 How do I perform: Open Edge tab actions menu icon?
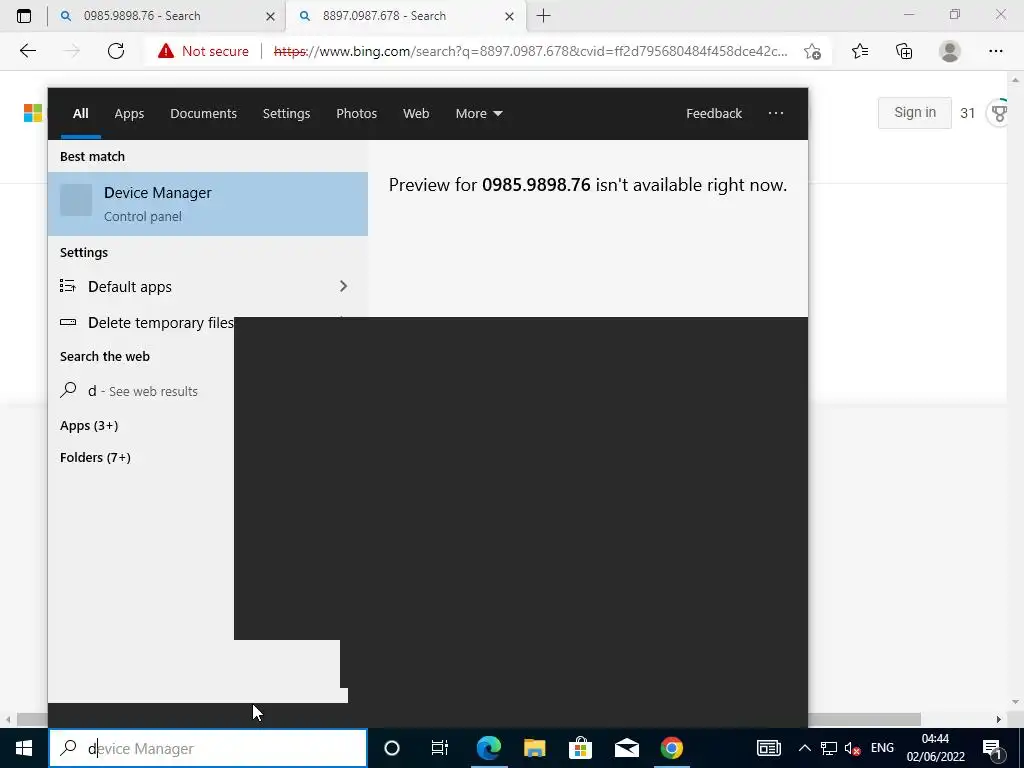(x=24, y=16)
